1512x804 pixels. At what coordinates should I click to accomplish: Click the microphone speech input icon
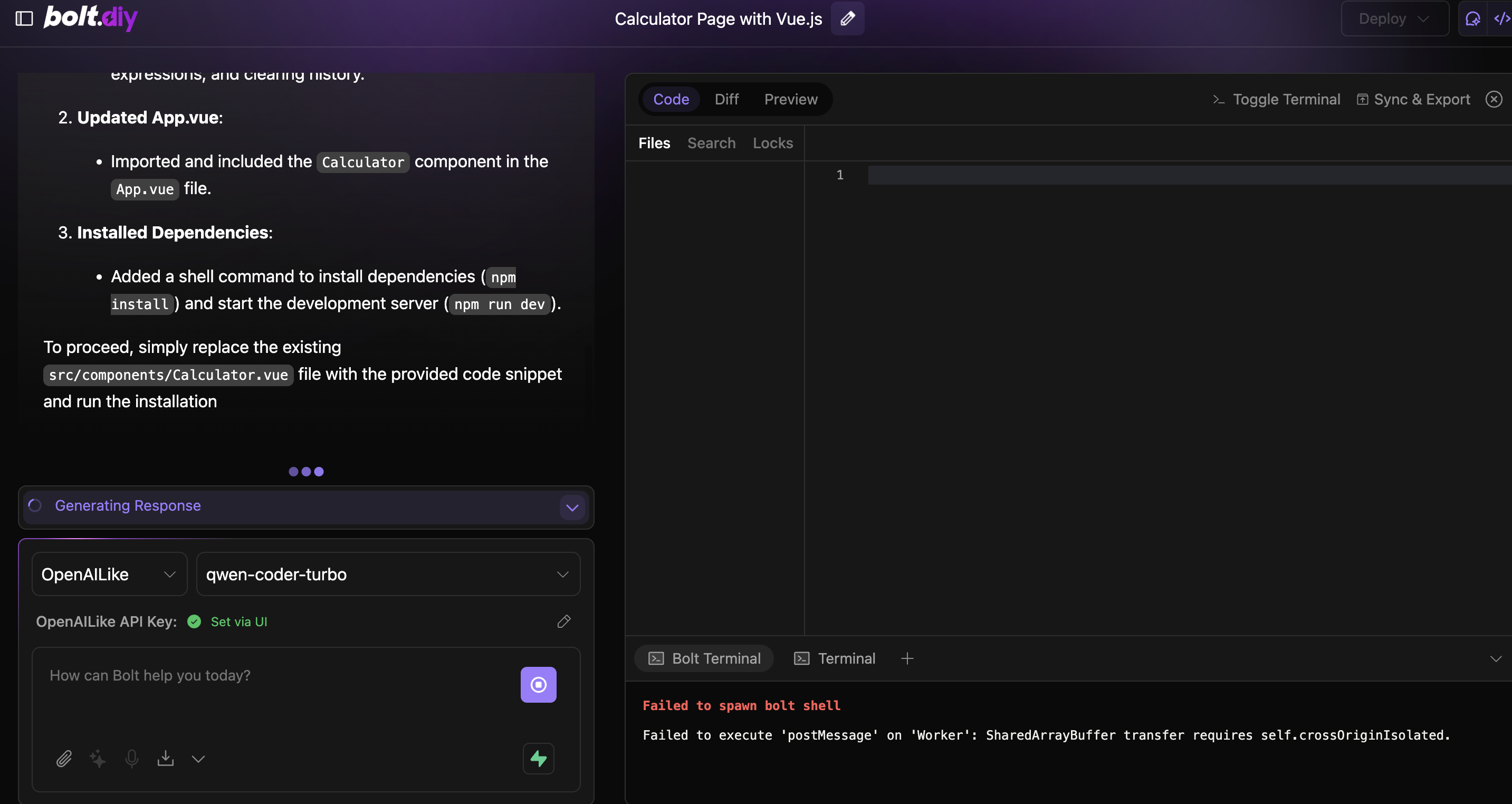pyautogui.click(x=131, y=758)
